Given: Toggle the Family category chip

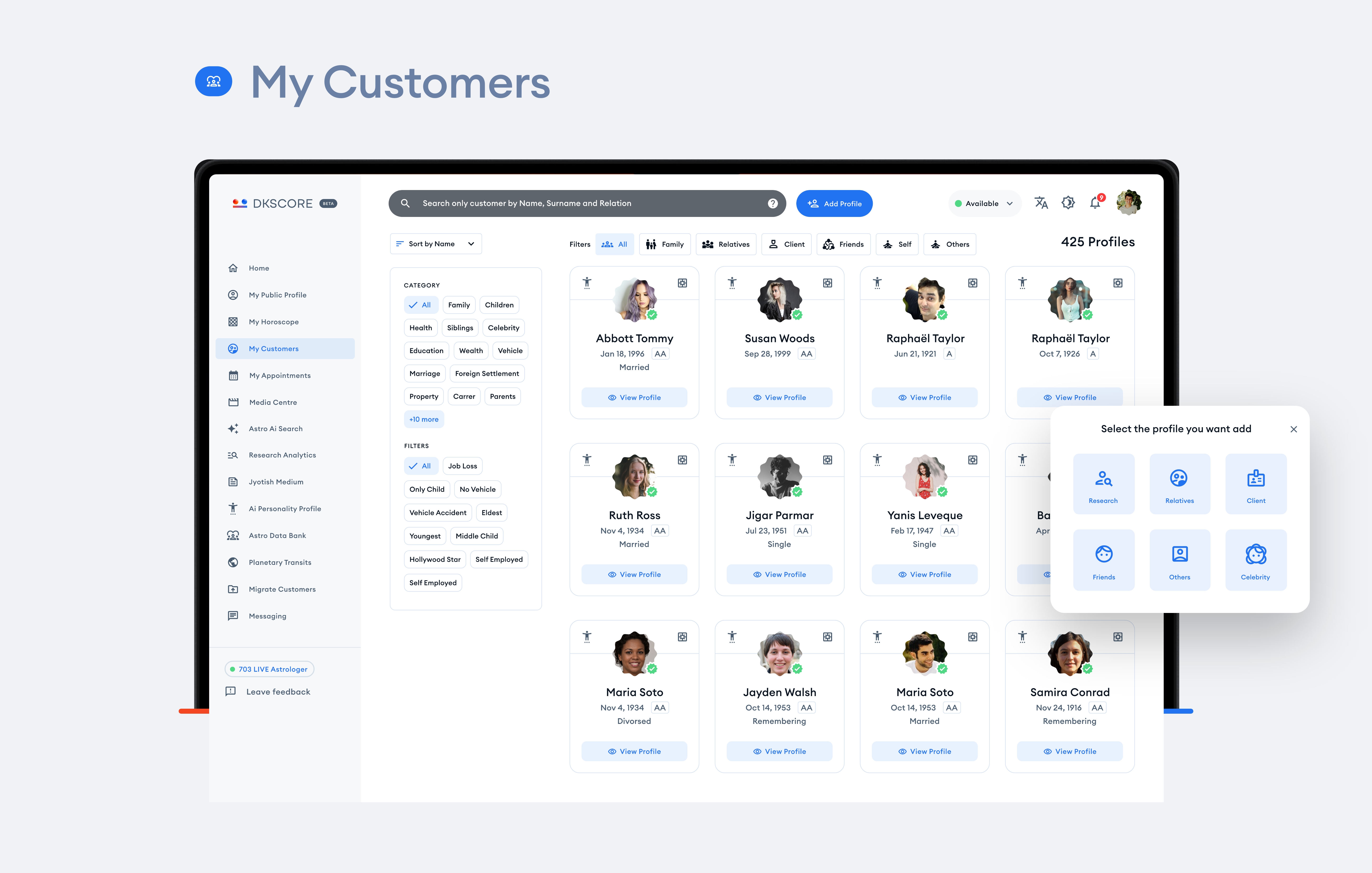Looking at the screenshot, I should tap(459, 305).
